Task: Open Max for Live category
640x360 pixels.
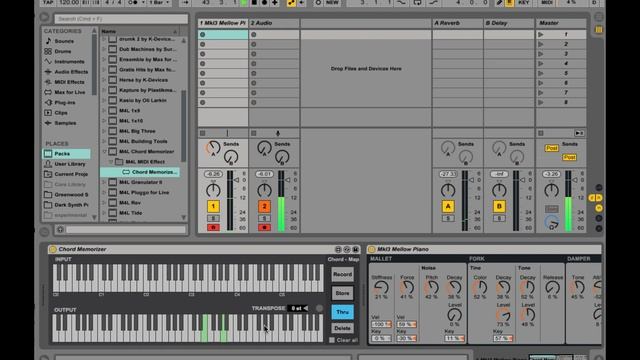Action: [70, 92]
